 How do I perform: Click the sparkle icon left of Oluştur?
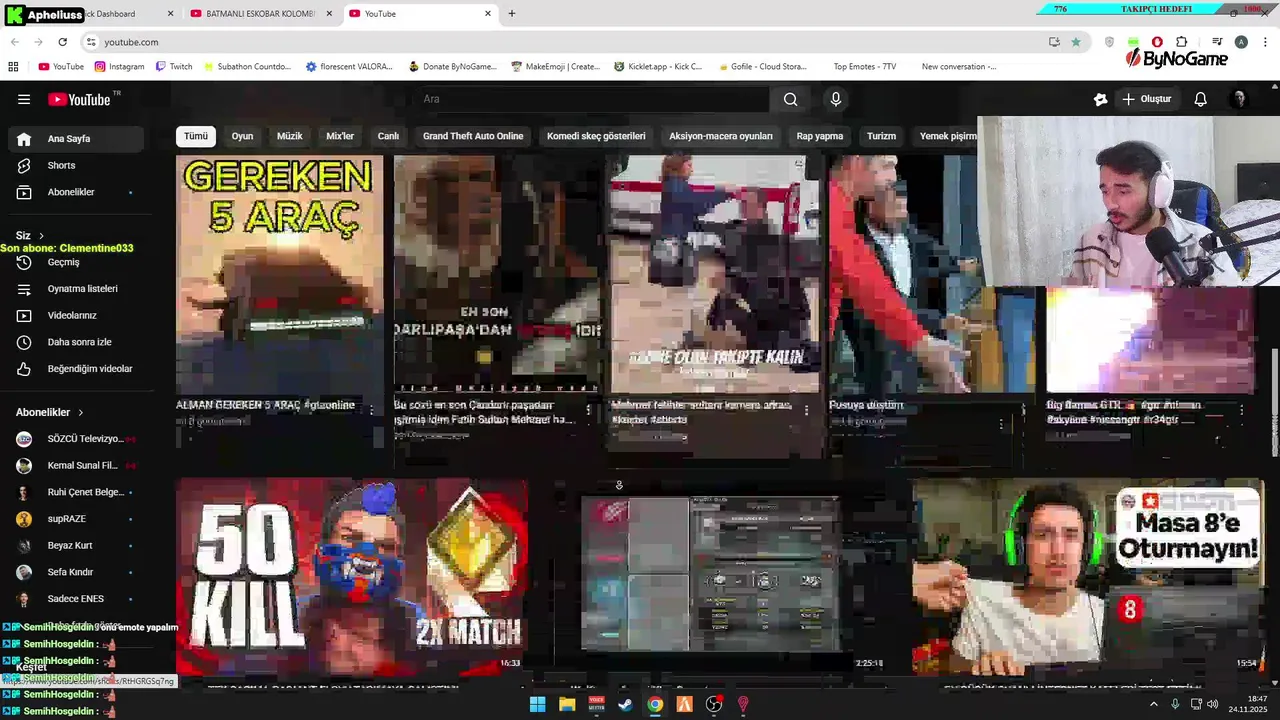coord(1100,99)
